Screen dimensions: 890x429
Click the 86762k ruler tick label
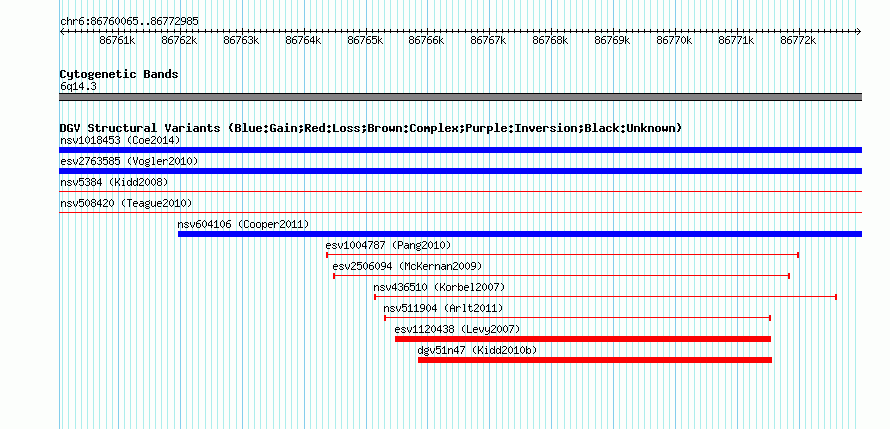[x=179, y=40]
